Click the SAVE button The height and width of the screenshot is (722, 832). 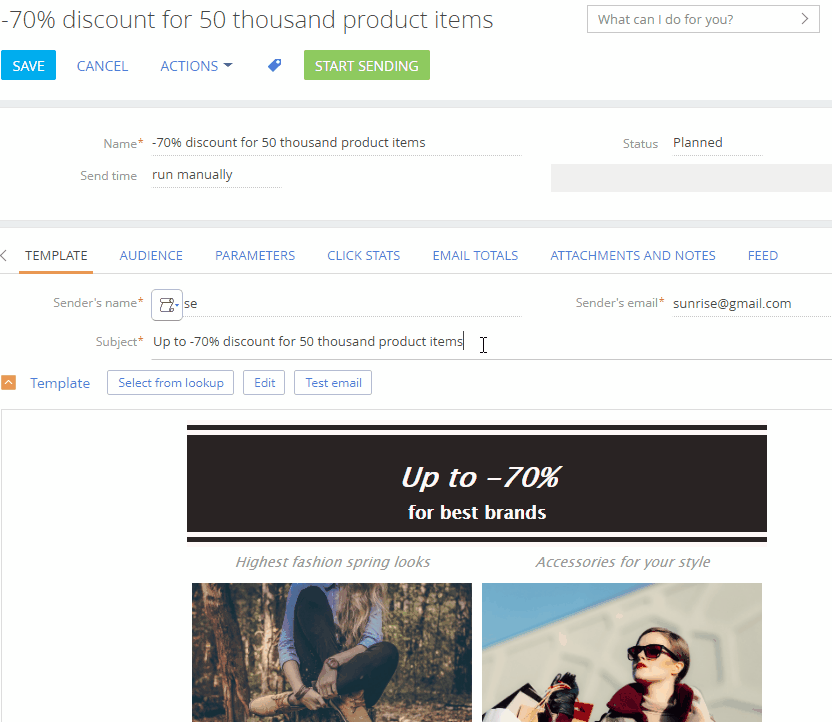click(29, 65)
